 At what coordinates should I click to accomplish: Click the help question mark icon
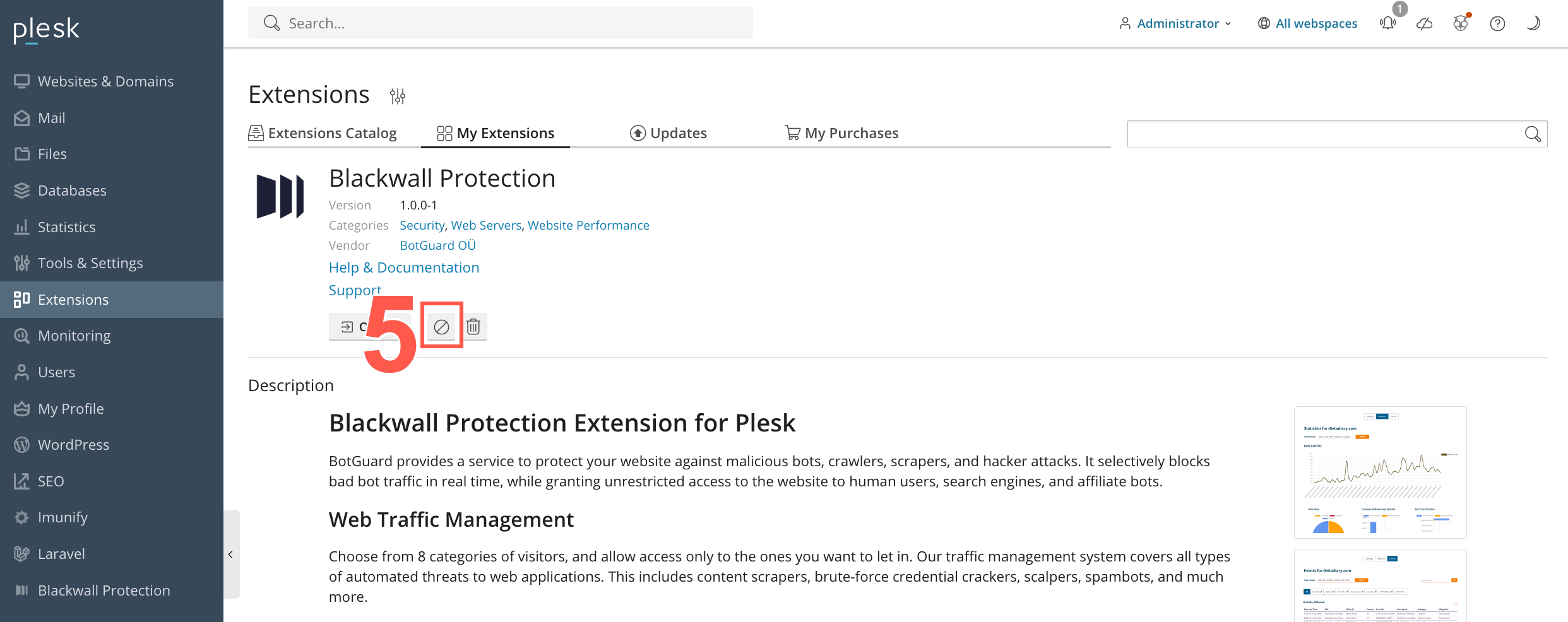1497,23
